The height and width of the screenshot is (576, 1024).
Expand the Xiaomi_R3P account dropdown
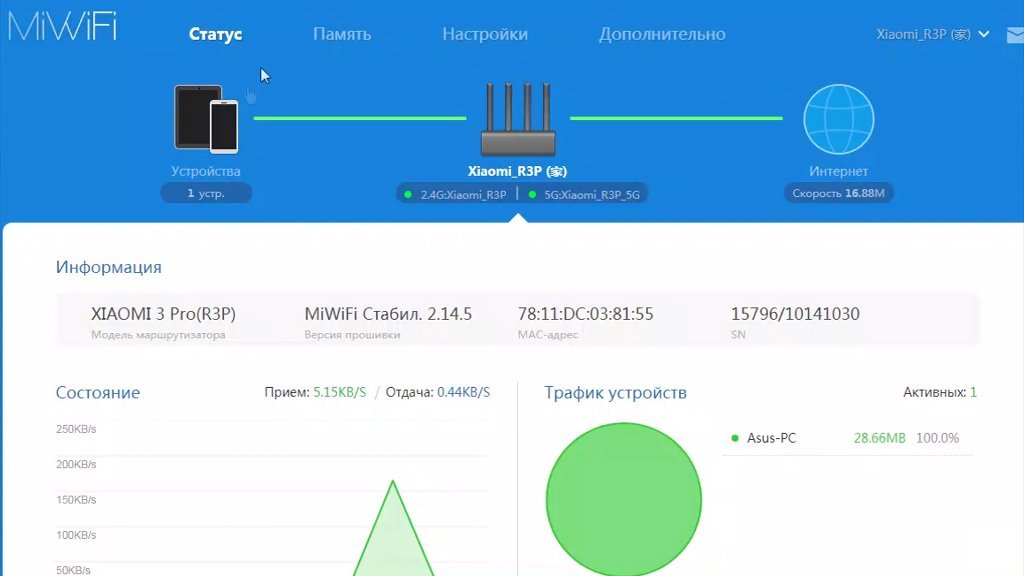coord(933,34)
